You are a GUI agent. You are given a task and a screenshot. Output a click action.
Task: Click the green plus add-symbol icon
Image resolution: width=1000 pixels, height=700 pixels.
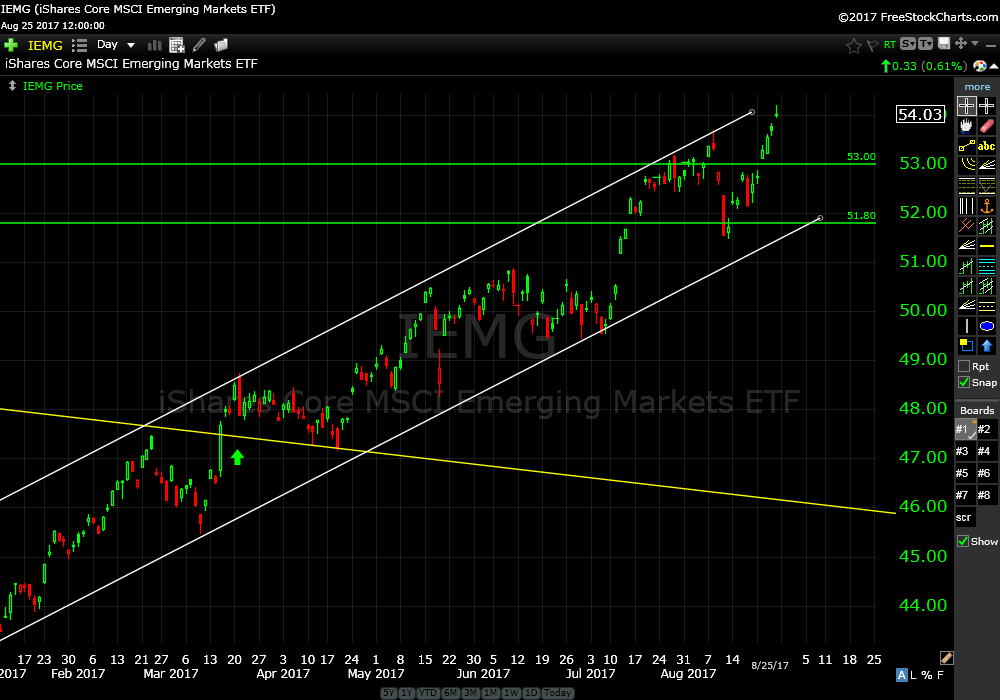tap(11, 45)
